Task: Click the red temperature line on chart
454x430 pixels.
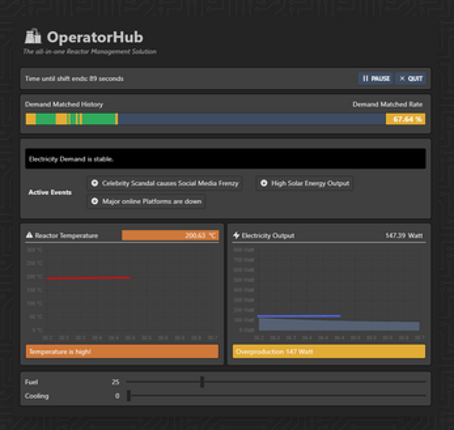Action: point(88,278)
